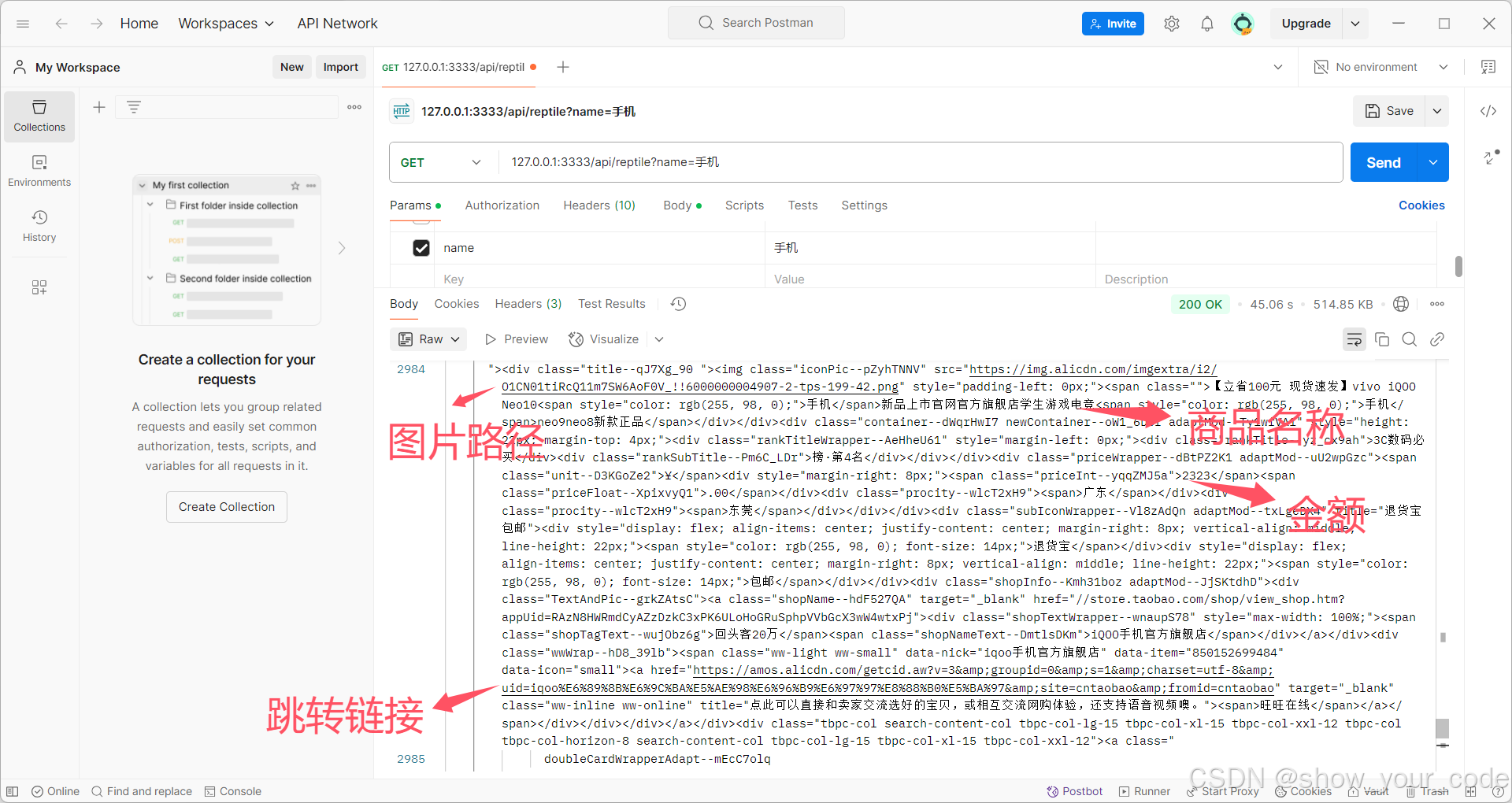Viewport: 1512px width, 803px height.
Task: Open the Visualize options chevron
Action: [x=659, y=339]
